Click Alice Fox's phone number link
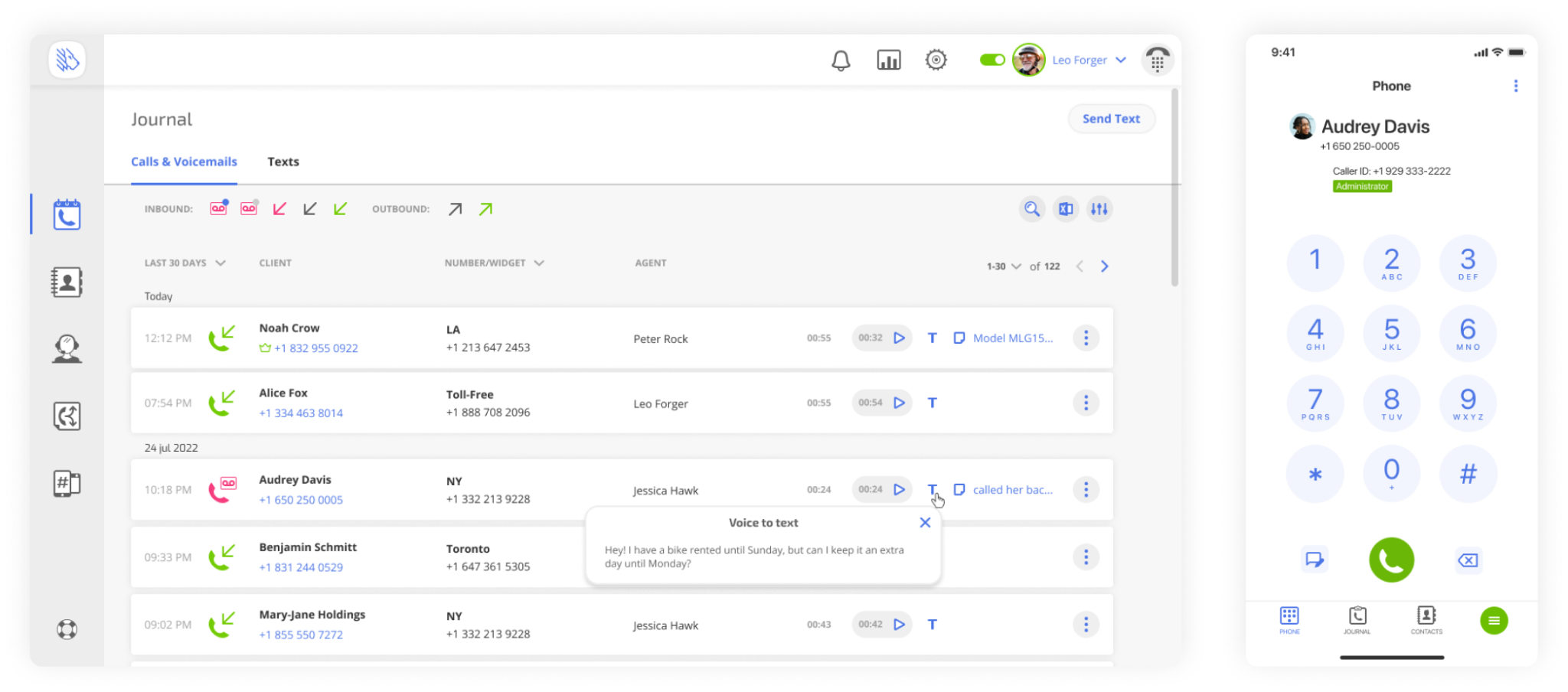 coord(301,413)
